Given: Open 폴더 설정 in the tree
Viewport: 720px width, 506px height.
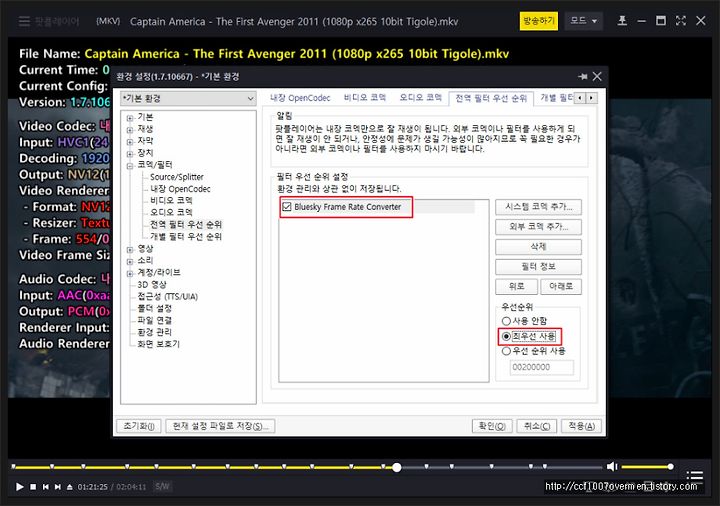Looking at the screenshot, I should pos(154,308).
